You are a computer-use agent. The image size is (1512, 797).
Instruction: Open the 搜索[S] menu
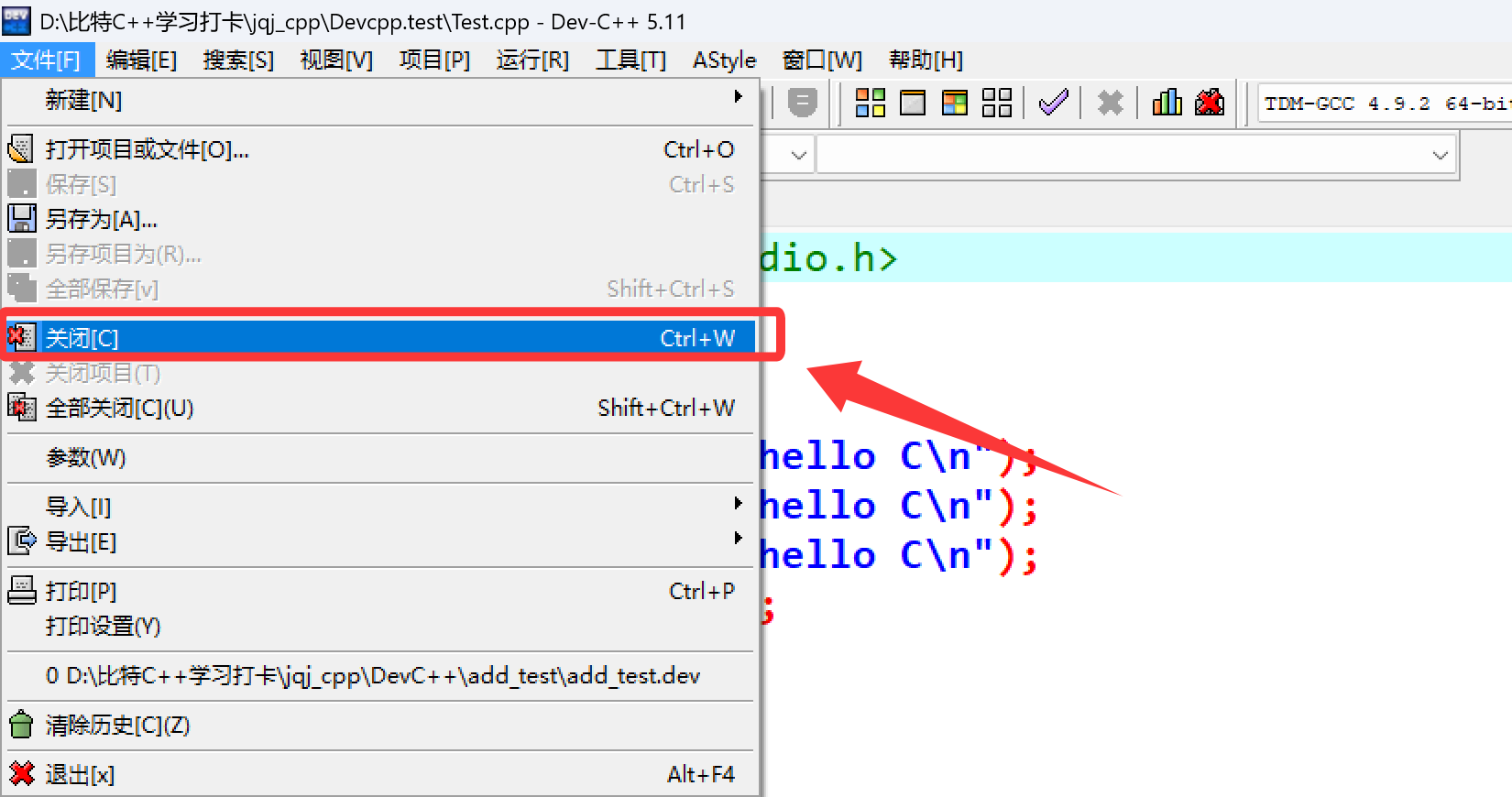[x=238, y=60]
